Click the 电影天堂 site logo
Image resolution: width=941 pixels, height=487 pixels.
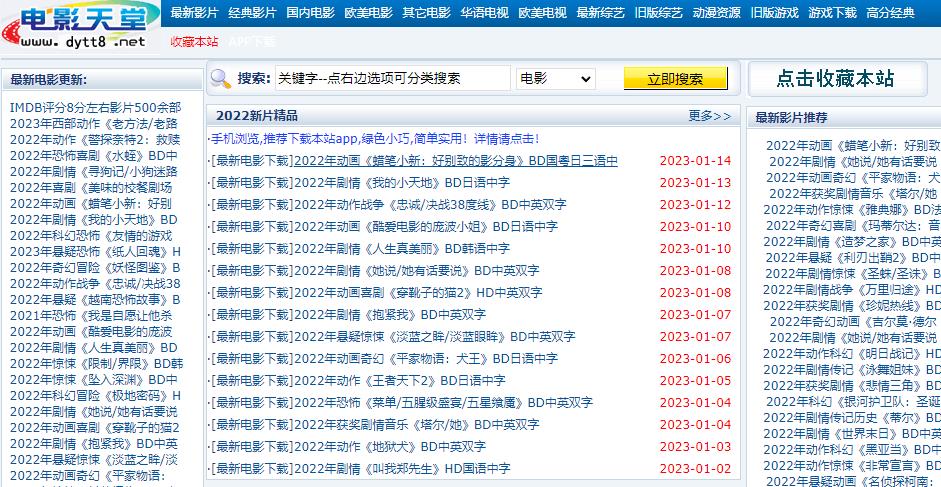80,26
